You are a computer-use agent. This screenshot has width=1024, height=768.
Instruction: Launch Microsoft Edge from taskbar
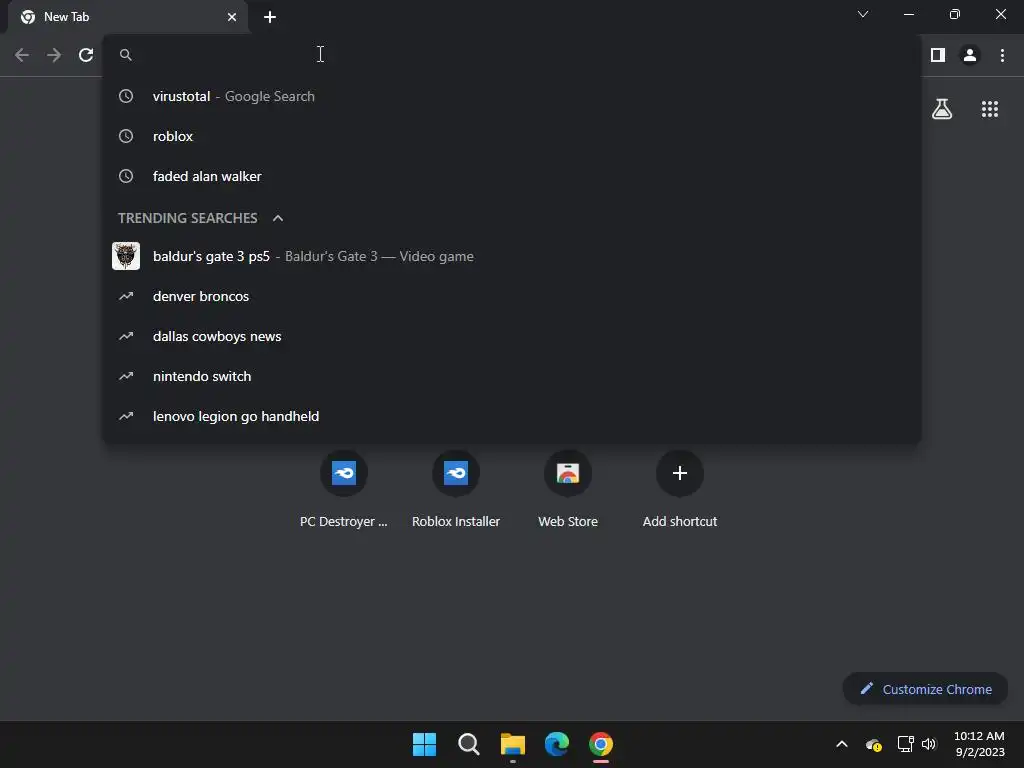pos(556,744)
